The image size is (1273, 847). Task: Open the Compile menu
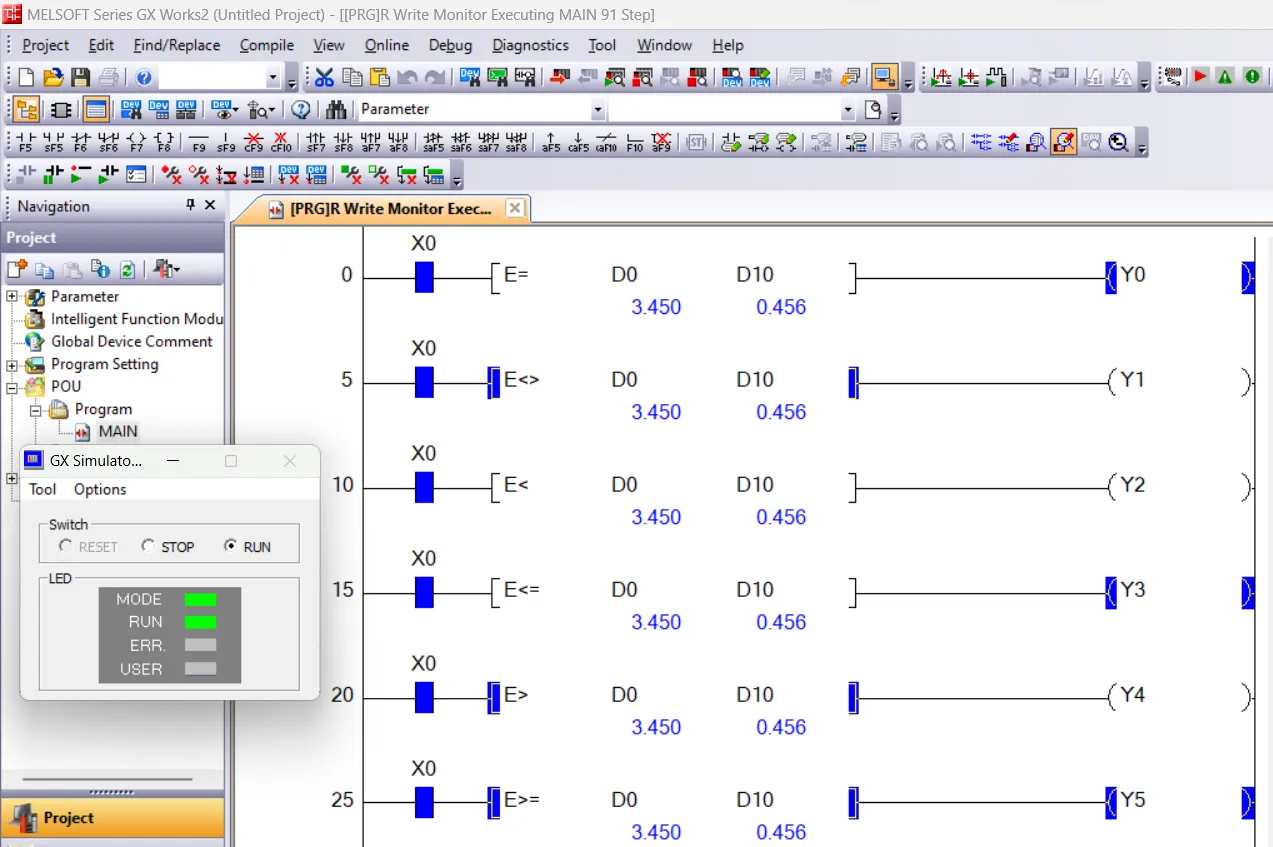[267, 45]
